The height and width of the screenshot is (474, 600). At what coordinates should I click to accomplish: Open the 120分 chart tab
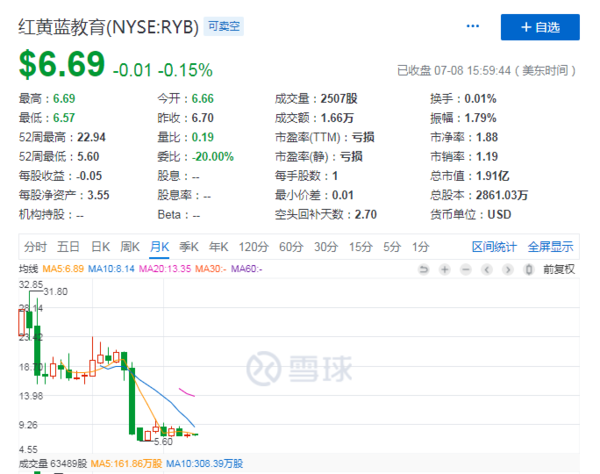pyautogui.click(x=254, y=247)
